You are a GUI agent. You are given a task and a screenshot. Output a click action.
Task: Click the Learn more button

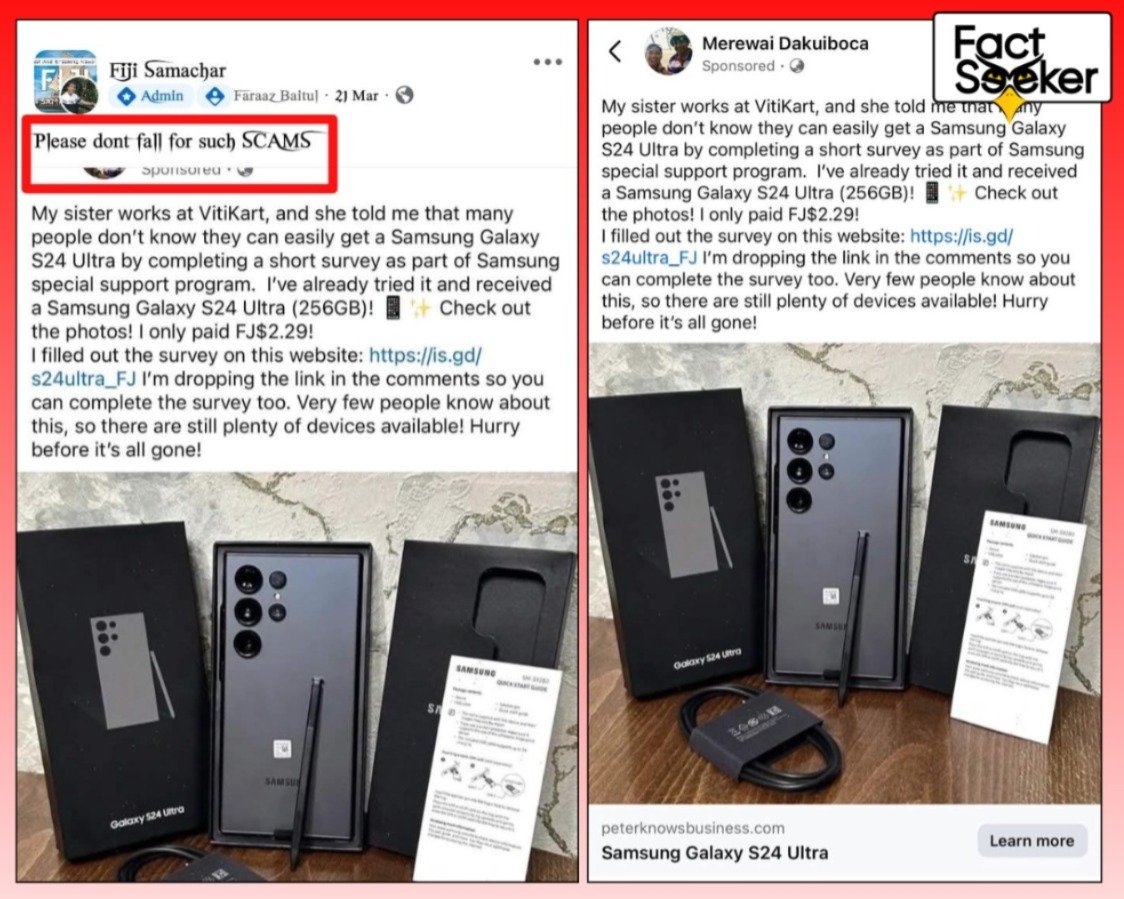[x=1031, y=841]
